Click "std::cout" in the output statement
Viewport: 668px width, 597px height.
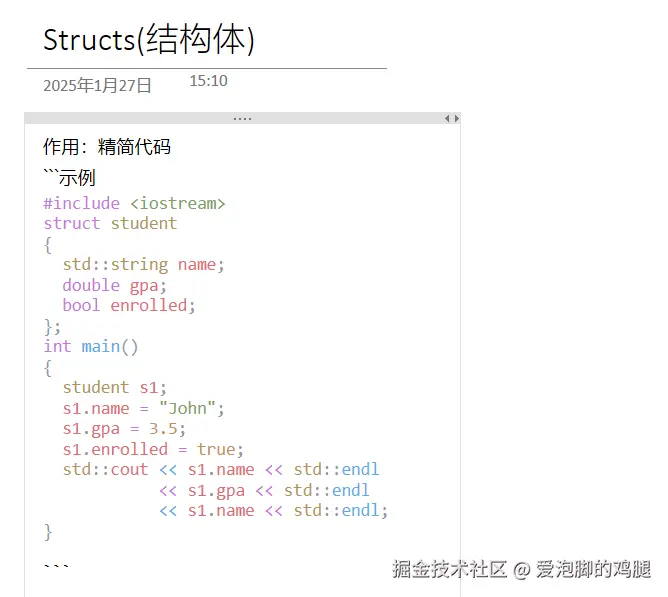click(105, 470)
